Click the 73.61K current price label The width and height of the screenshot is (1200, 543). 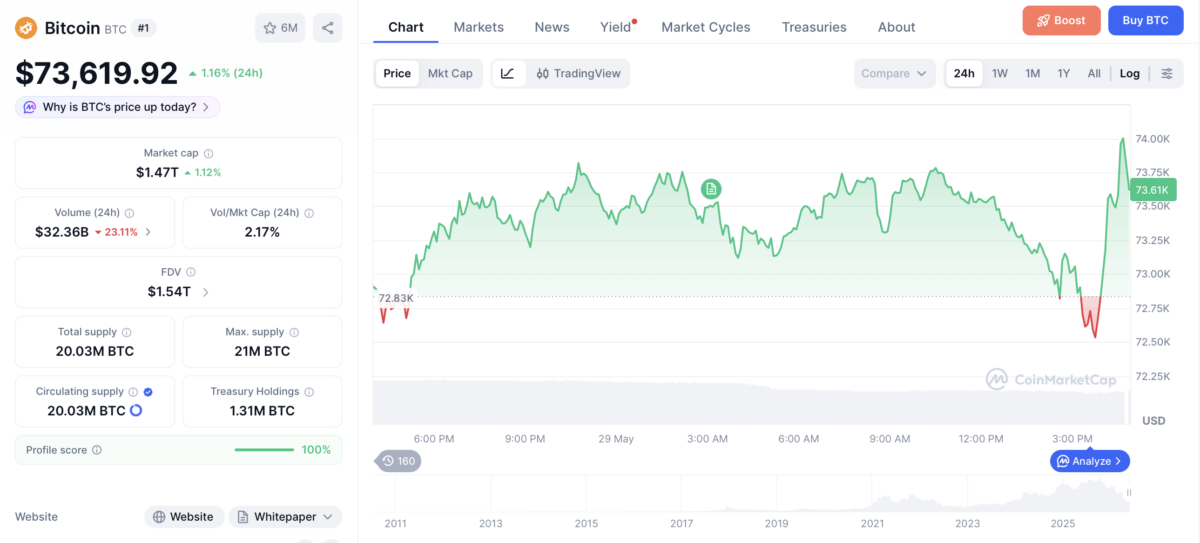coord(1152,190)
